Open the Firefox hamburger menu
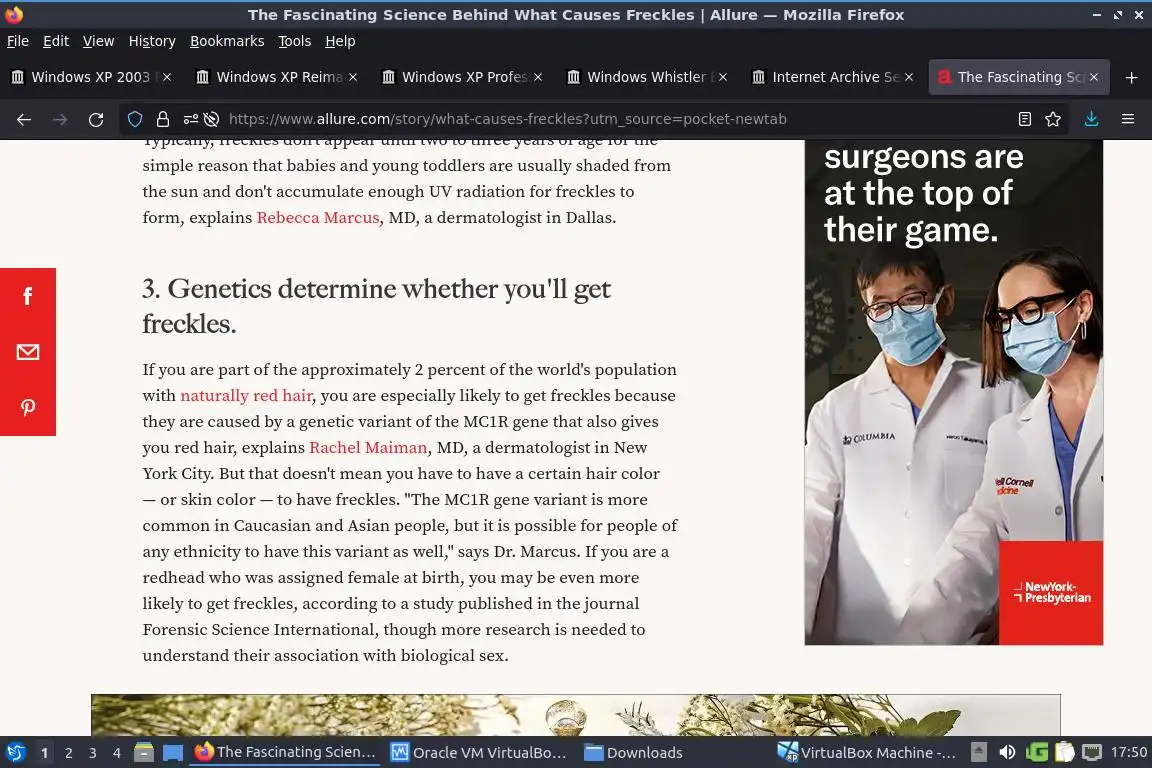The width and height of the screenshot is (1152, 768). click(x=1128, y=119)
